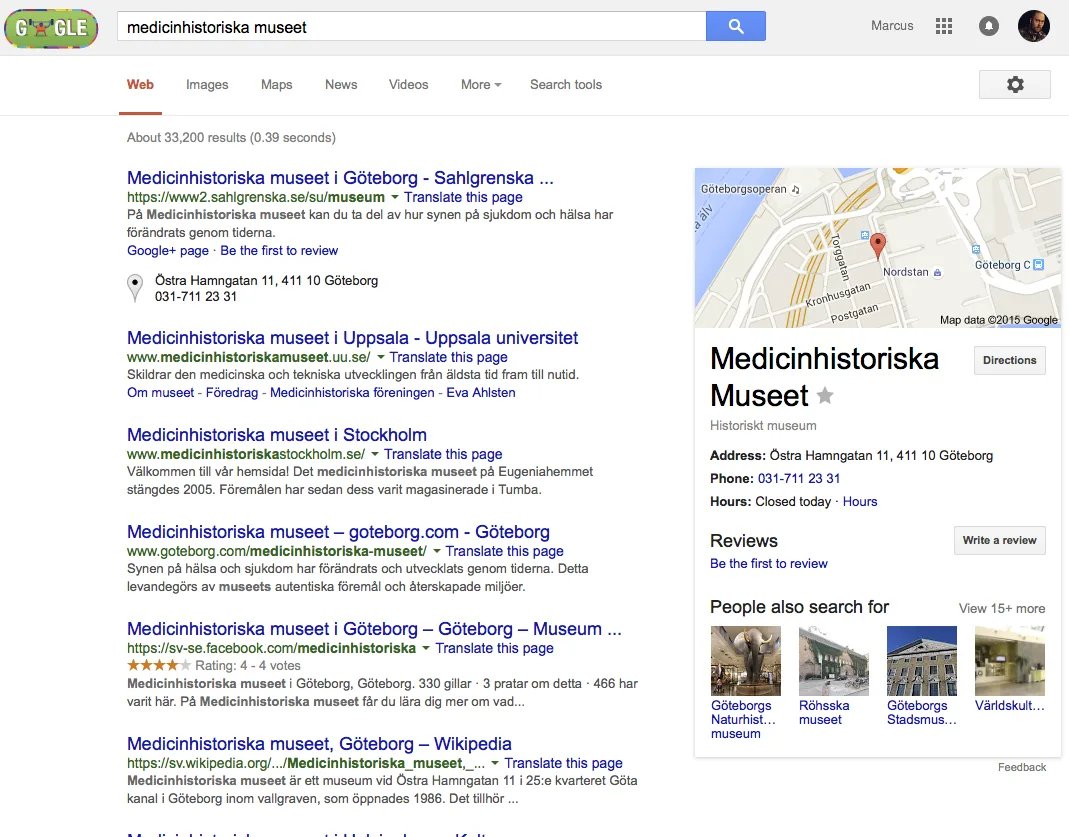The image size is (1069, 837).
Task: Translate the sahlgrenska.se result page
Action: tap(464, 197)
